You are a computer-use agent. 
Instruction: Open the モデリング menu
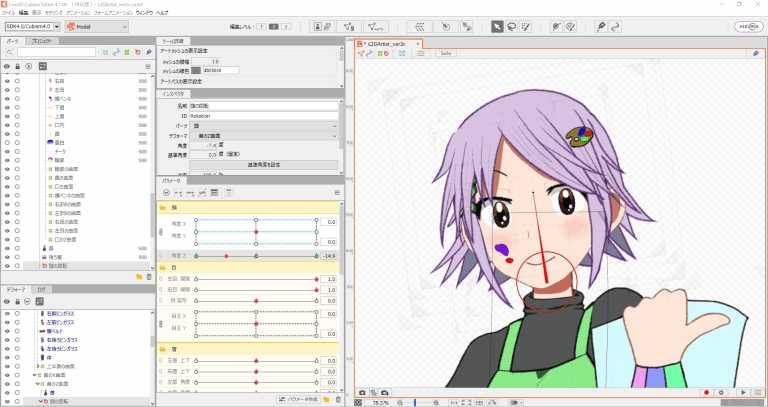point(54,13)
